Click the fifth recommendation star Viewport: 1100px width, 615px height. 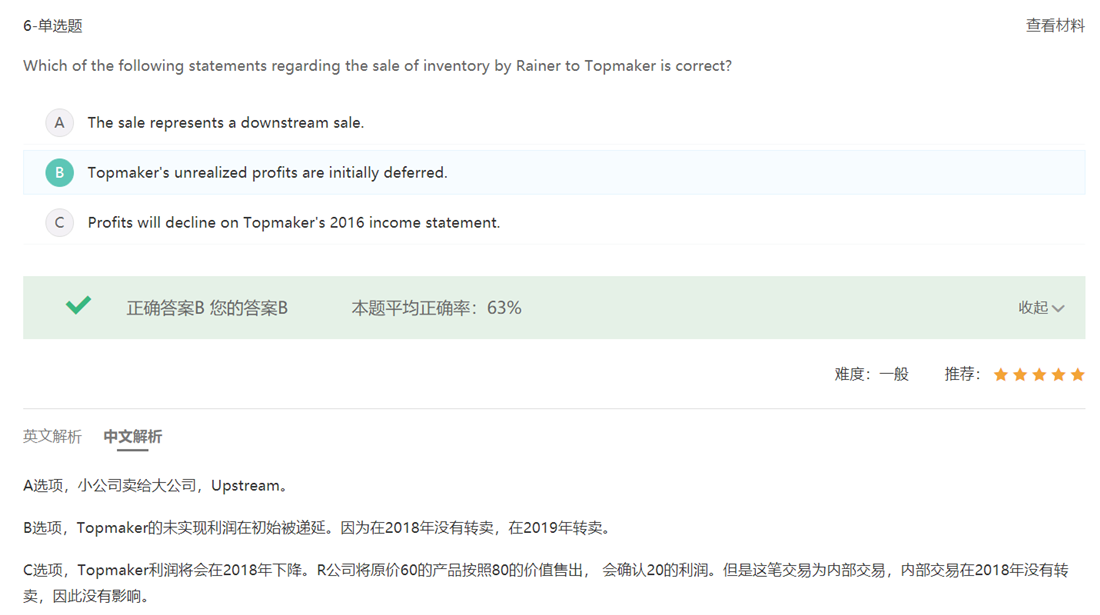tap(1078, 374)
